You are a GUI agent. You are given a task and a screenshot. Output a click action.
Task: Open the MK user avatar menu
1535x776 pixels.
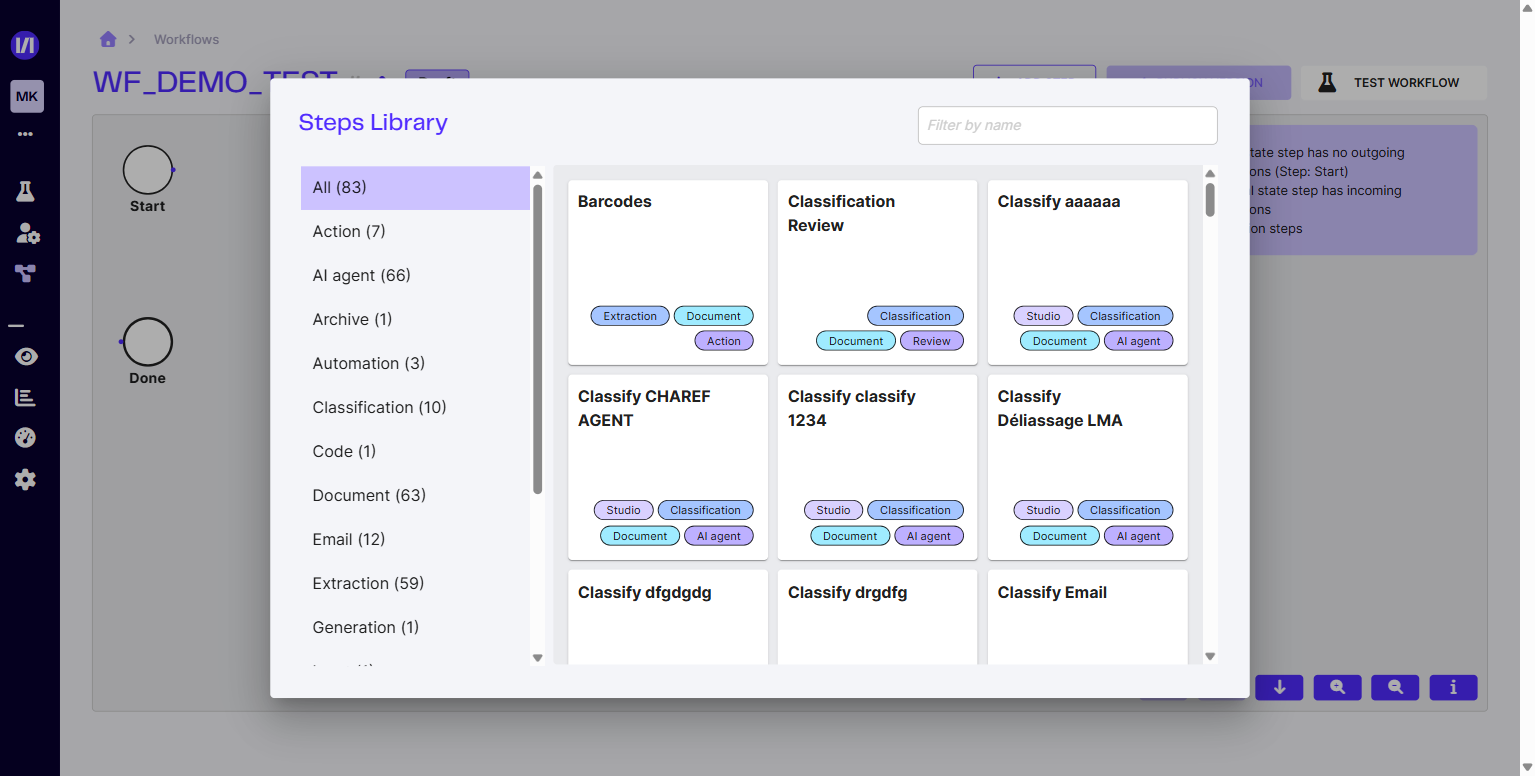click(x=27, y=97)
